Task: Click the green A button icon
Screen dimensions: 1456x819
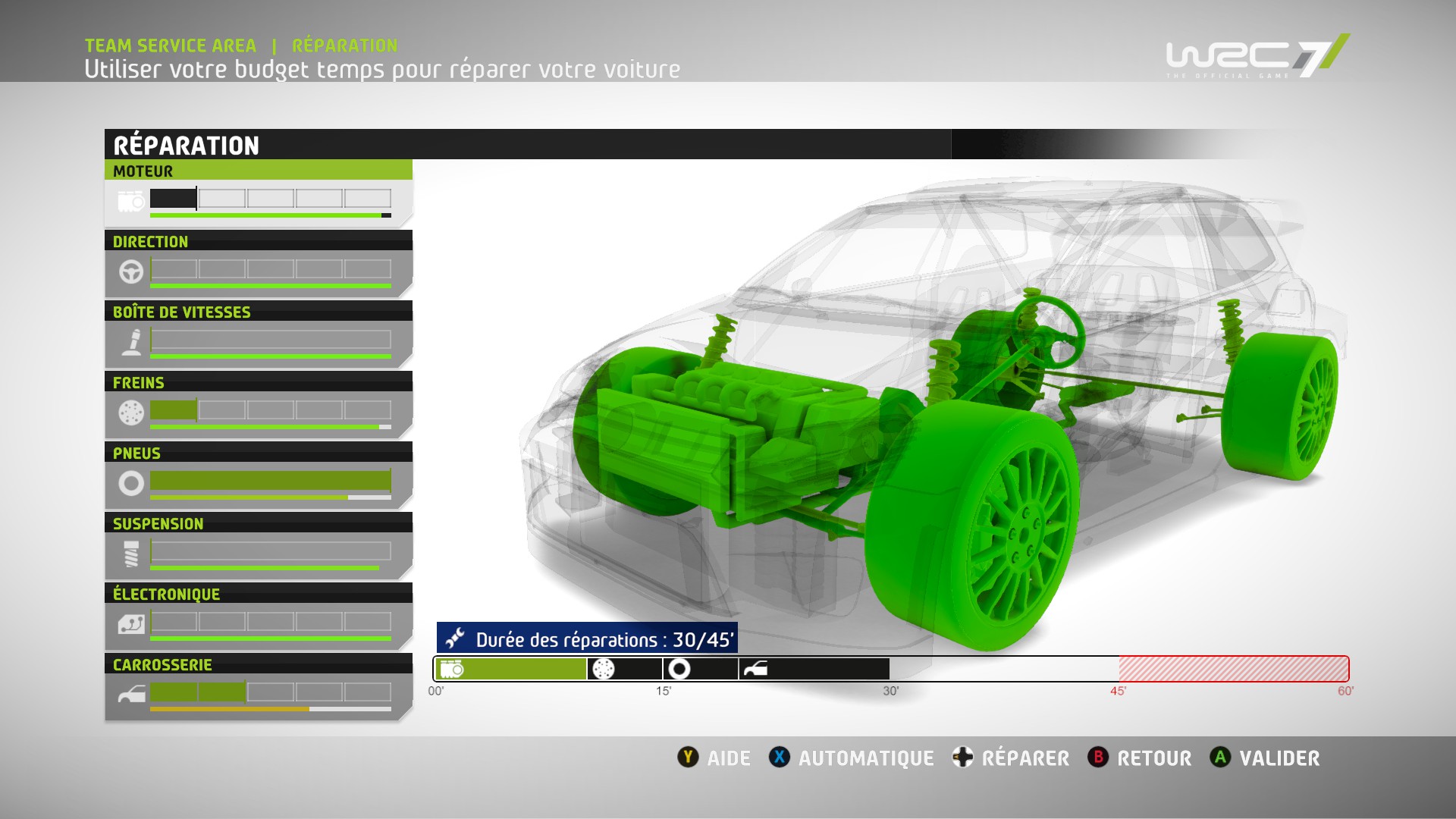Action: (1220, 757)
